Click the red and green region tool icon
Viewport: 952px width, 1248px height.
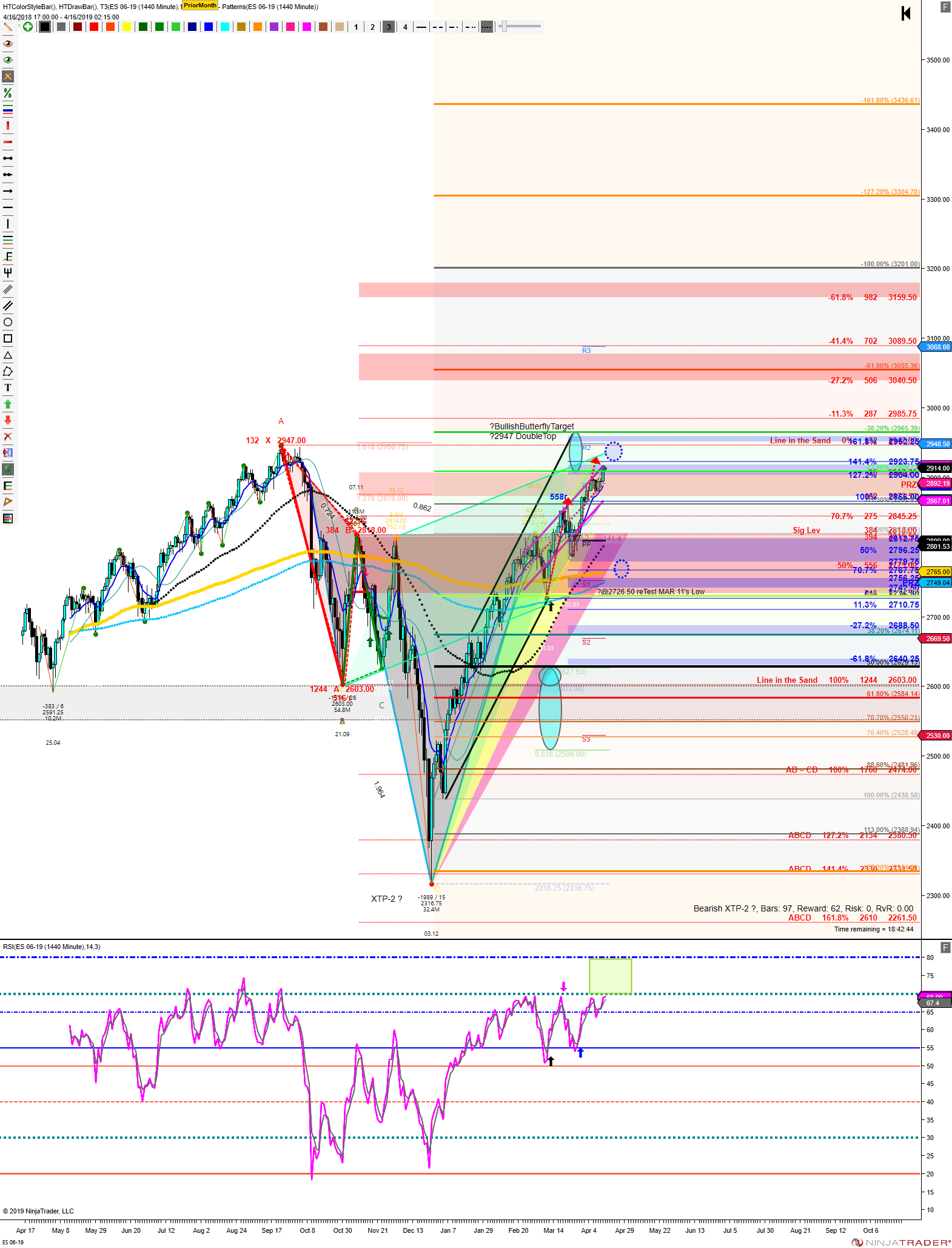click(x=8, y=518)
